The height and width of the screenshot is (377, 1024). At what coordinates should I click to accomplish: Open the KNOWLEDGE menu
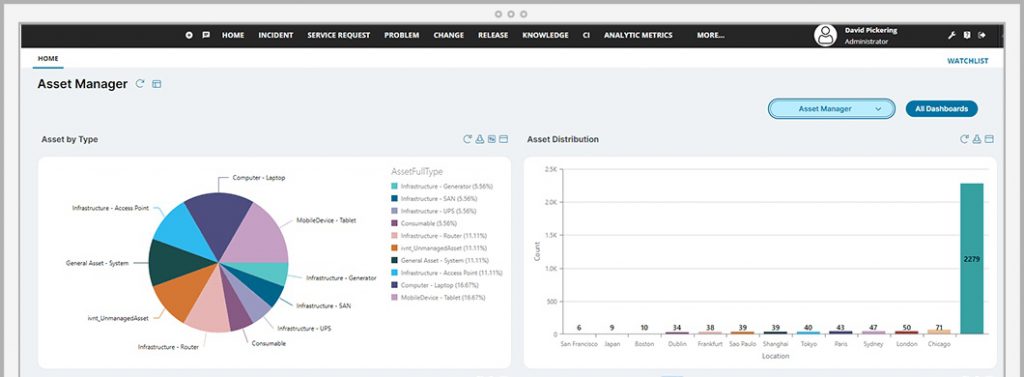pos(545,35)
